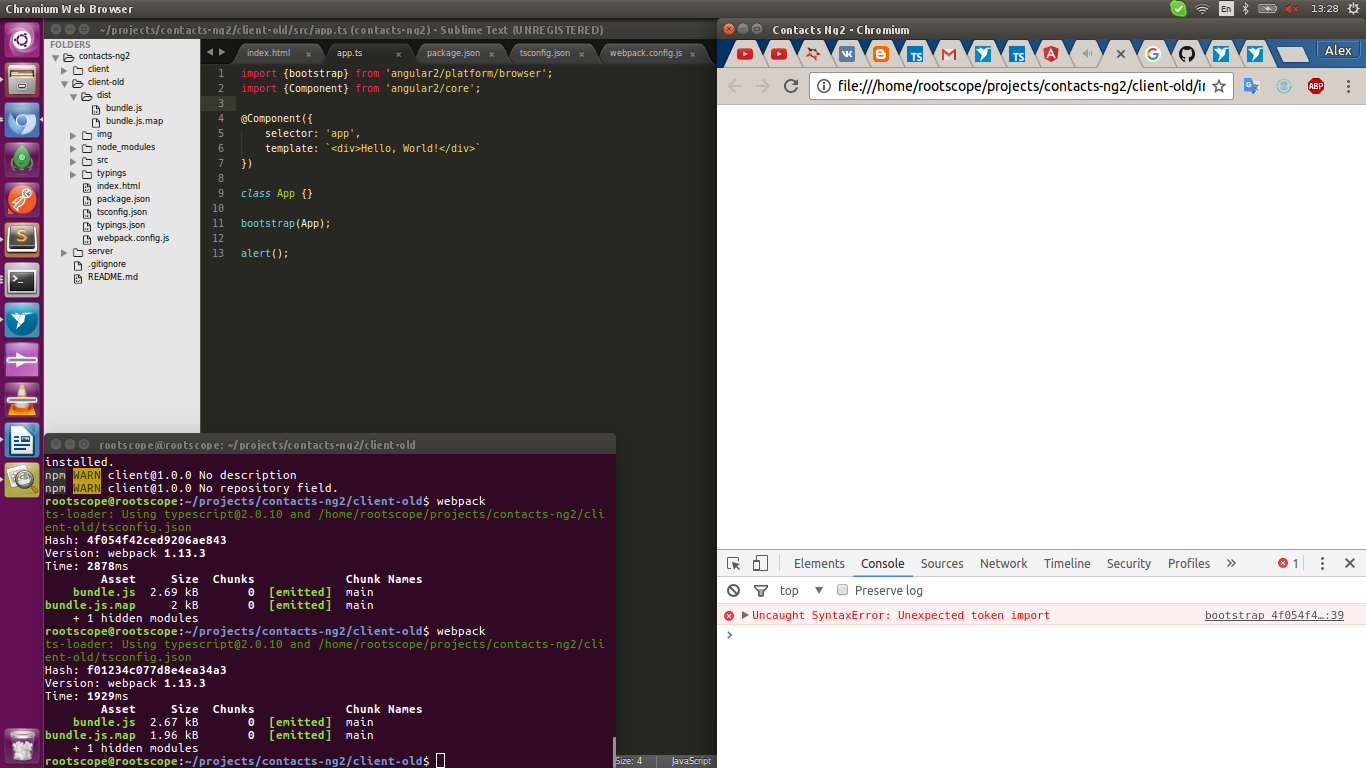Screen dimensions: 1366x768
Task: Click the Chromium reload page button
Action: tap(791, 86)
